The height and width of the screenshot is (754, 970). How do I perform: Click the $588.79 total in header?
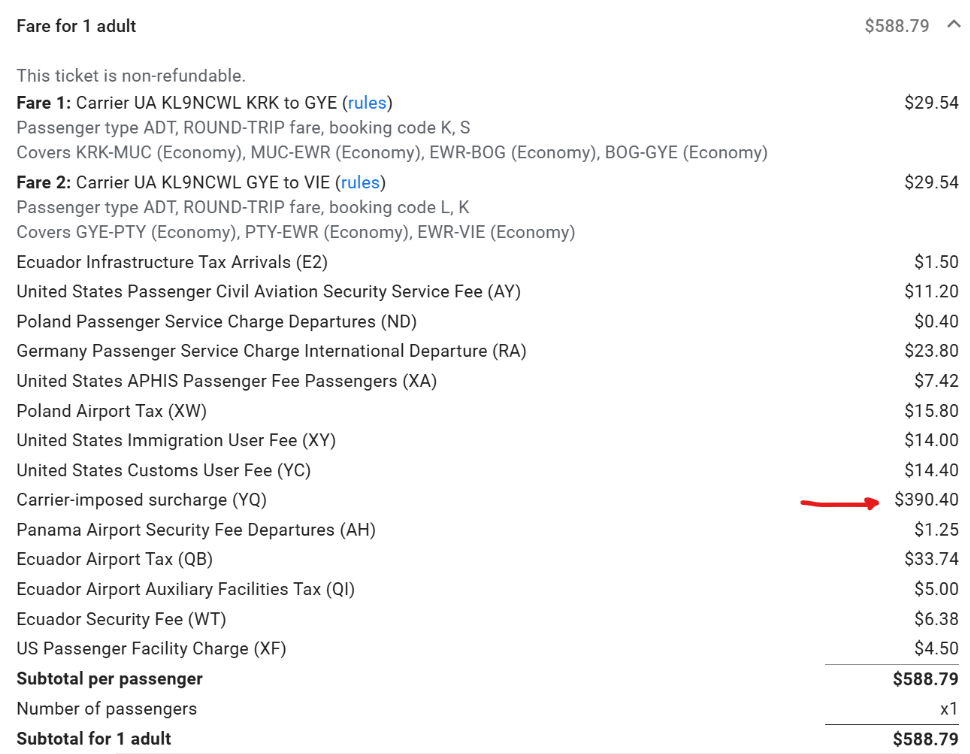896,26
